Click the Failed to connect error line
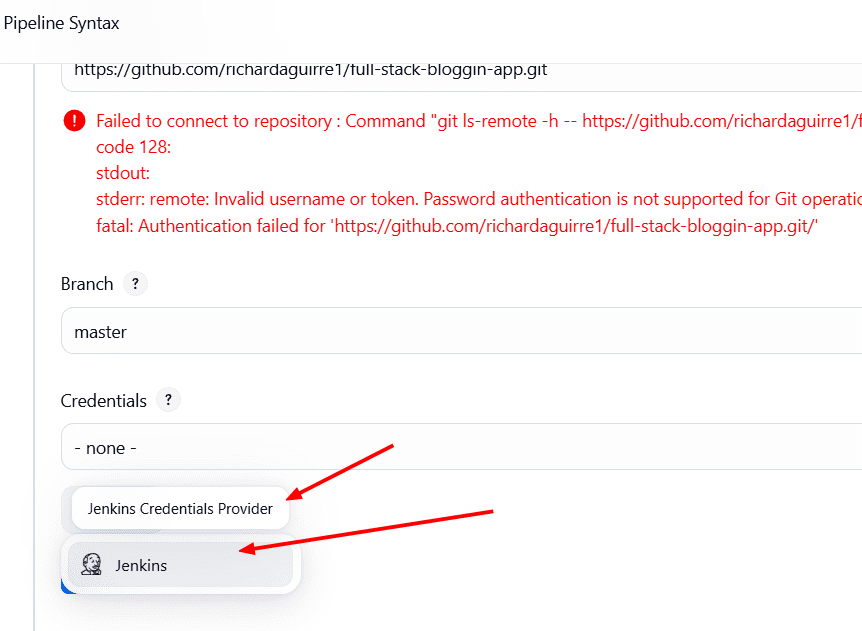This screenshot has width=862, height=631. pos(479,121)
